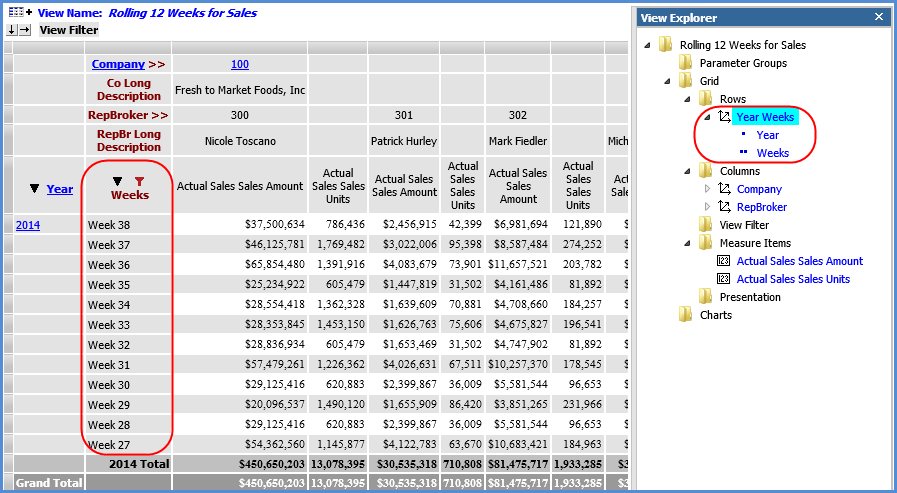Click the right arrow icon beside View Filter
The width and height of the screenshot is (897, 493).
25,30
